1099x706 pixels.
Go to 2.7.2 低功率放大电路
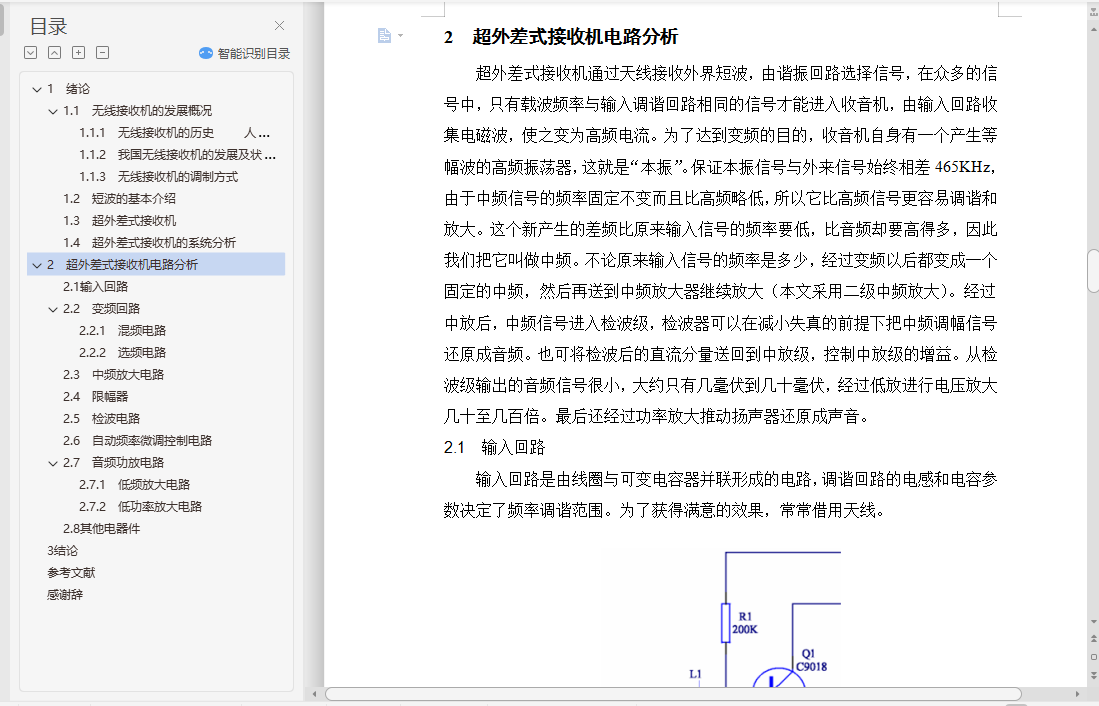coord(140,507)
